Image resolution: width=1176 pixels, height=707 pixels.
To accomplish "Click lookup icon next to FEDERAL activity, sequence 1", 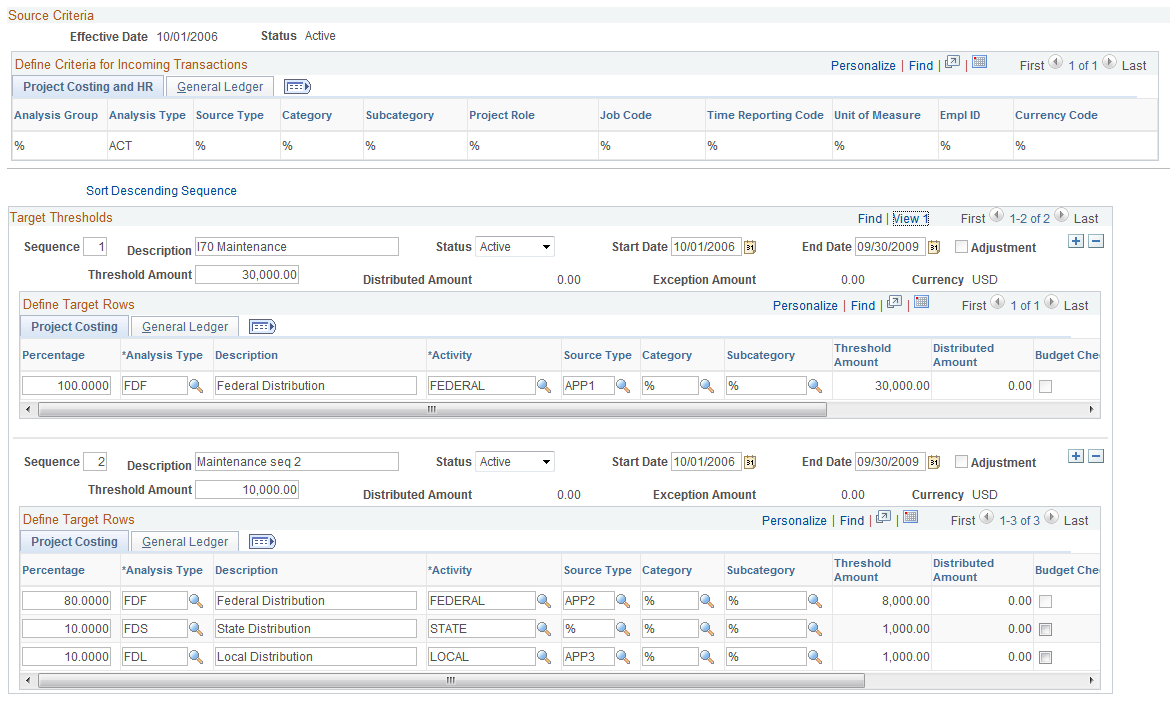I will pyautogui.click(x=544, y=385).
